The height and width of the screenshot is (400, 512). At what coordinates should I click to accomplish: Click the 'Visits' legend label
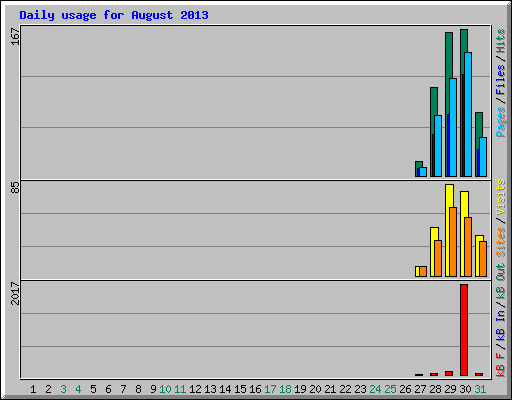coord(501,197)
